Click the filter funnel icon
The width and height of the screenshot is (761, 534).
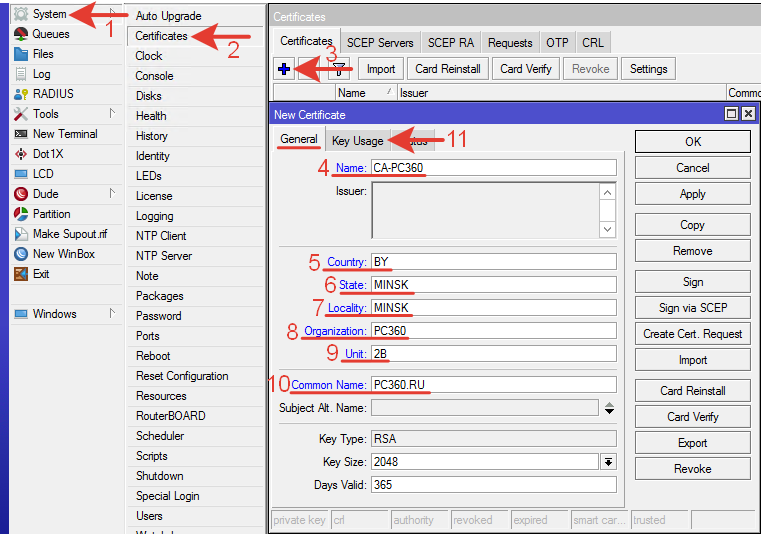(x=339, y=69)
